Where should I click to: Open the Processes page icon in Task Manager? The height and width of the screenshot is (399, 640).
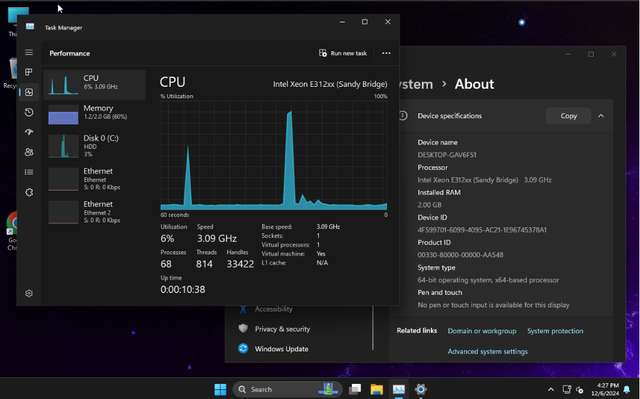coord(29,72)
